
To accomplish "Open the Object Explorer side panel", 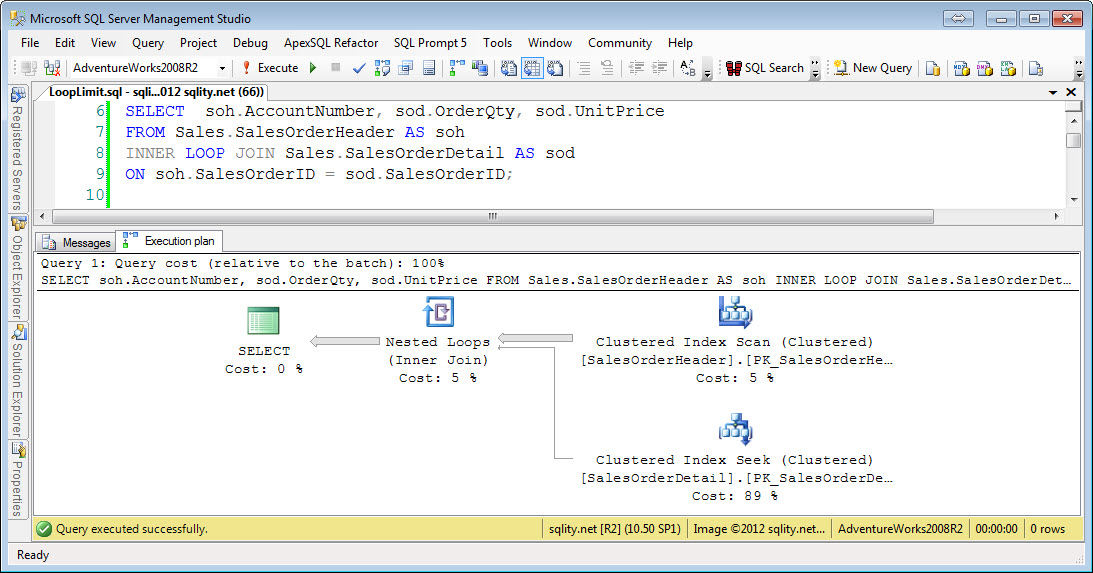I will [x=17, y=267].
